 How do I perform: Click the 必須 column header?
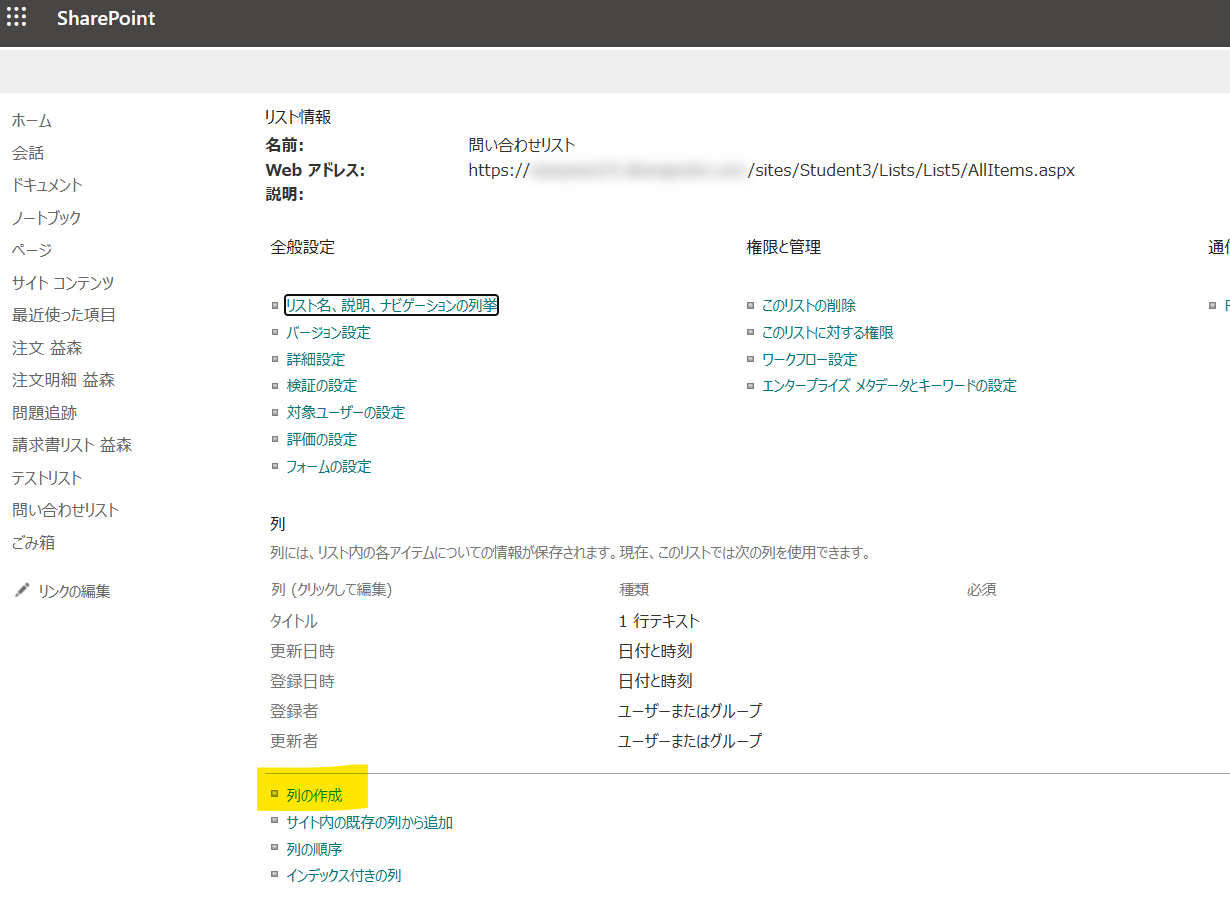tap(981, 590)
